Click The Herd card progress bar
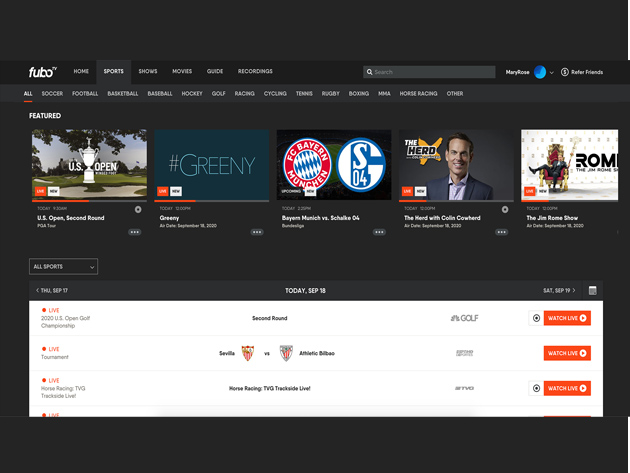 click(x=456, y=201)
